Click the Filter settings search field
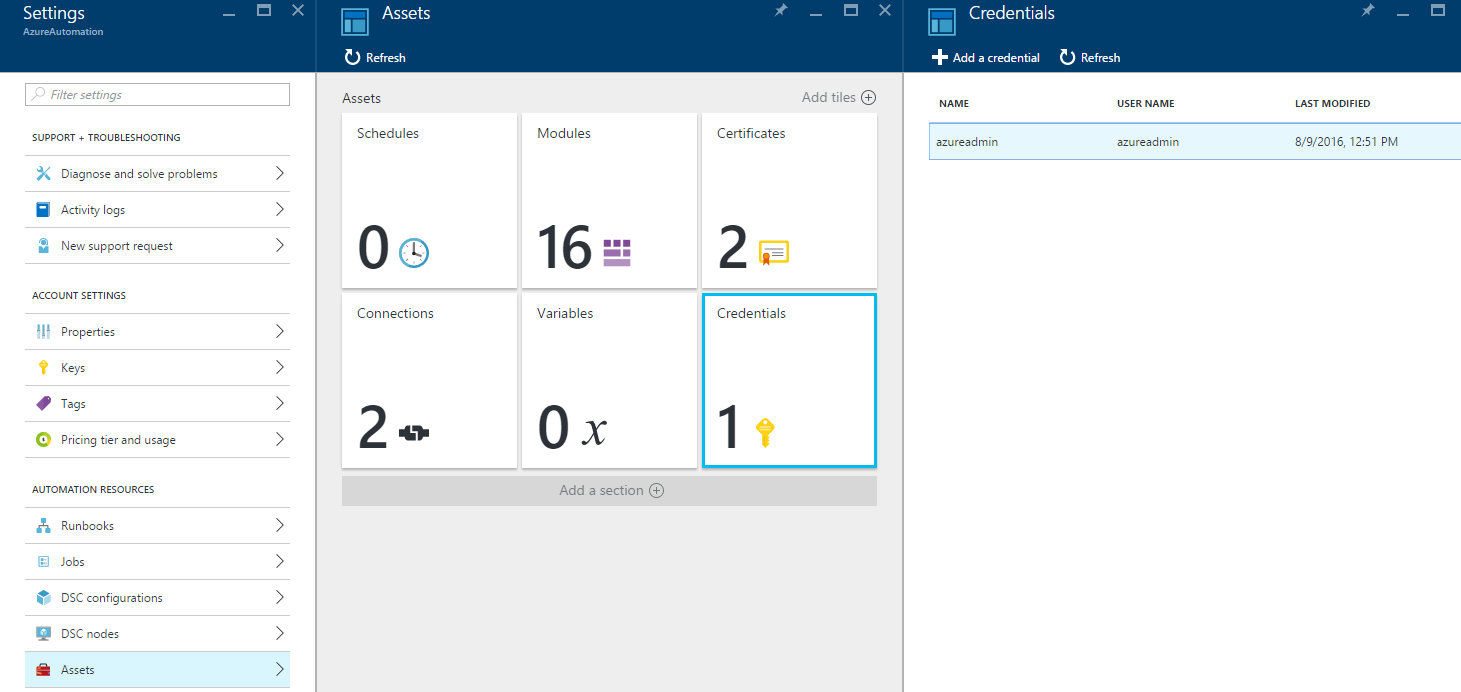Image resolution: width=1461 pixels, height=692 pixels. coord(157,93)
